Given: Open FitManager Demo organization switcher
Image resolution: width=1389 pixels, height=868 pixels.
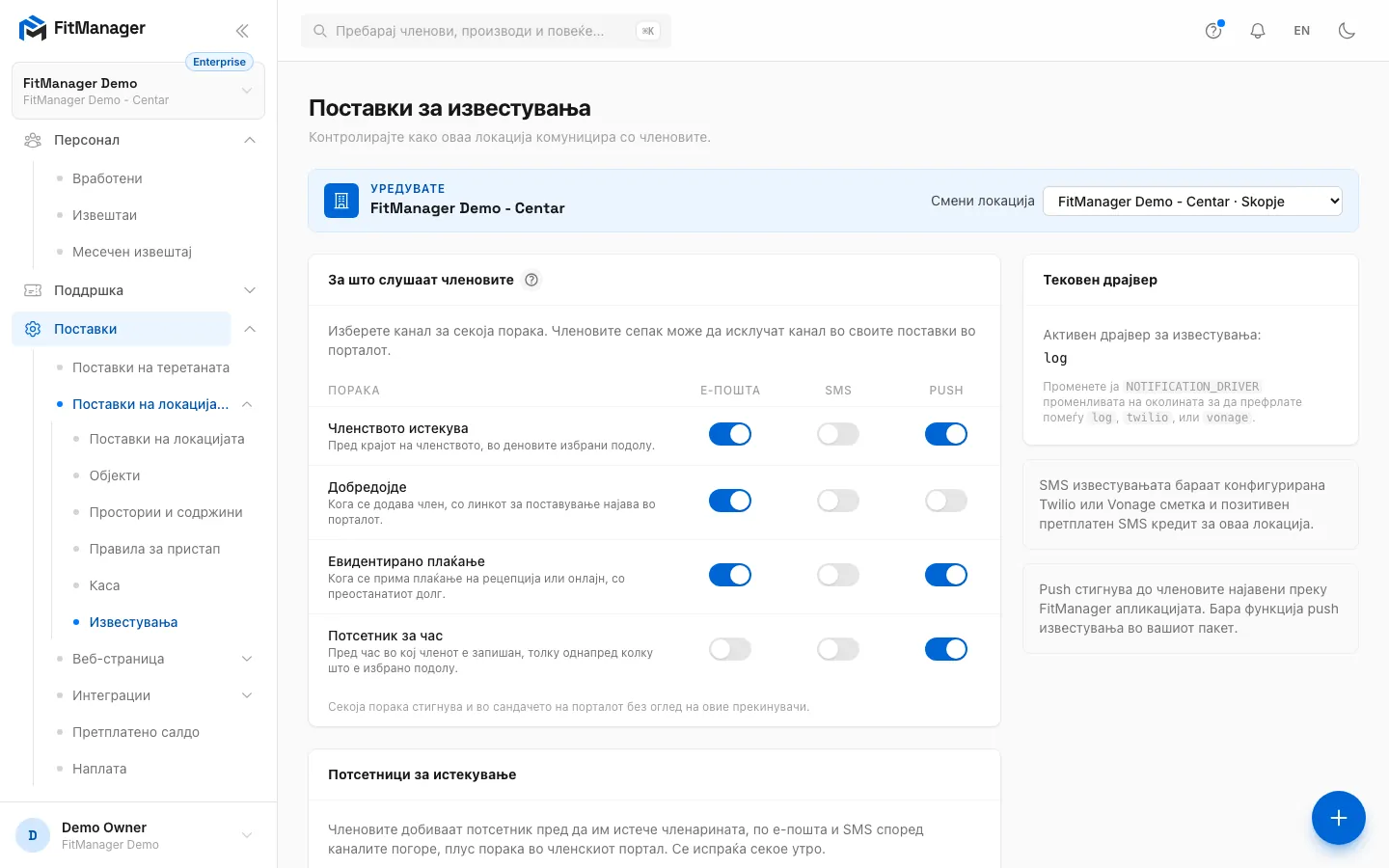Looking at the screenshot, I should 138,91.
